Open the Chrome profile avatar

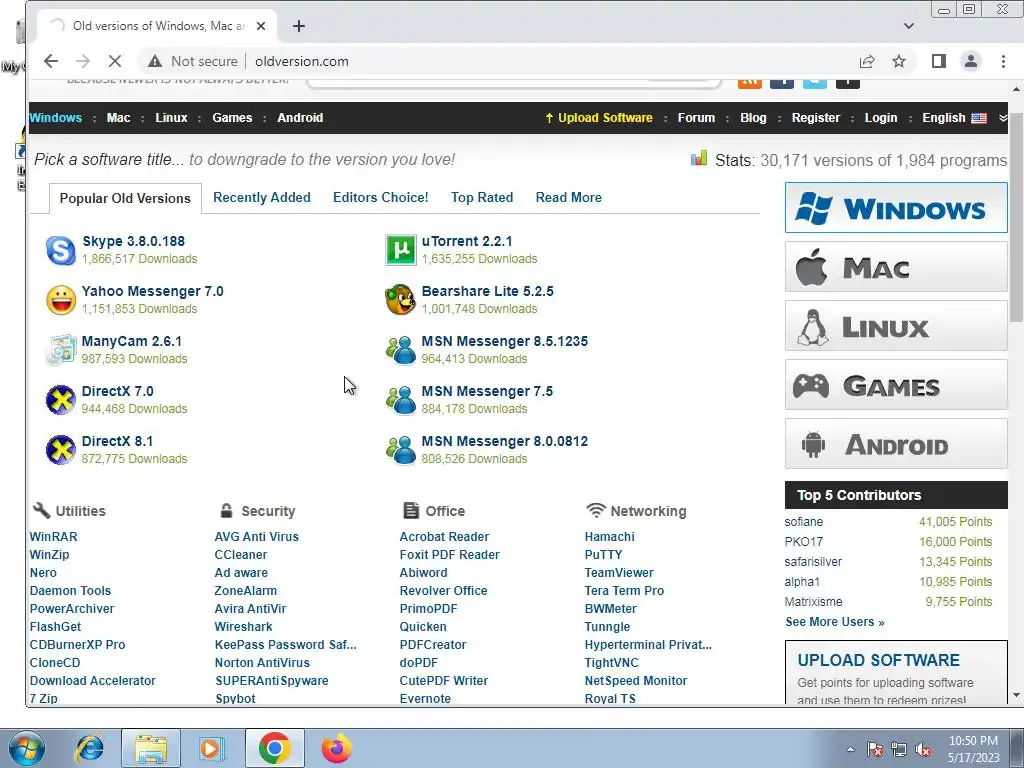pos(971,61)
